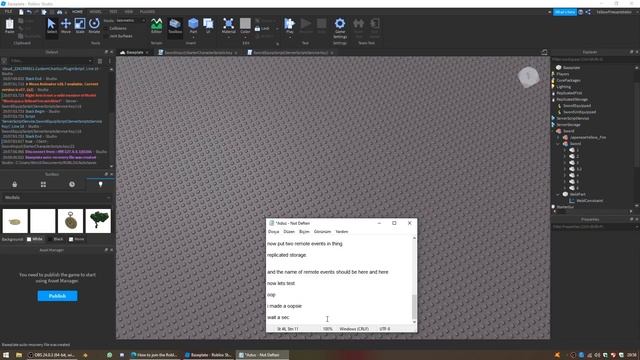Select None toolbox background
Screen dimensions: 640x360
pyautogui.click(x=77, y=239)
